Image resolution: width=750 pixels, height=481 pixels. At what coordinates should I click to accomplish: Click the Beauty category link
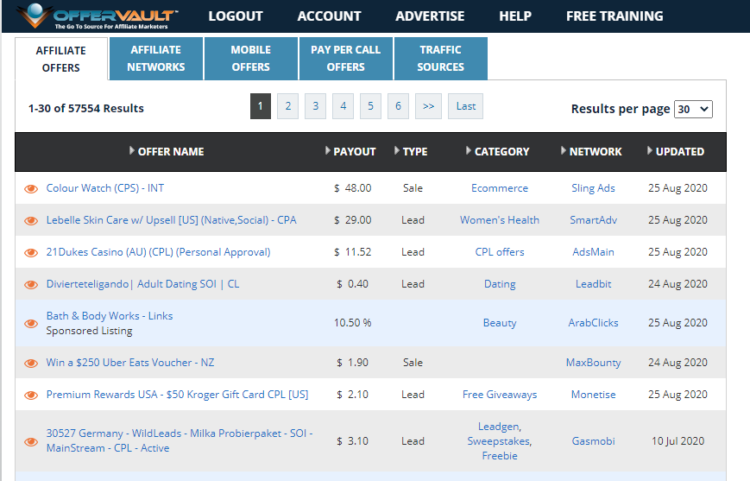[x=499, y=323]
